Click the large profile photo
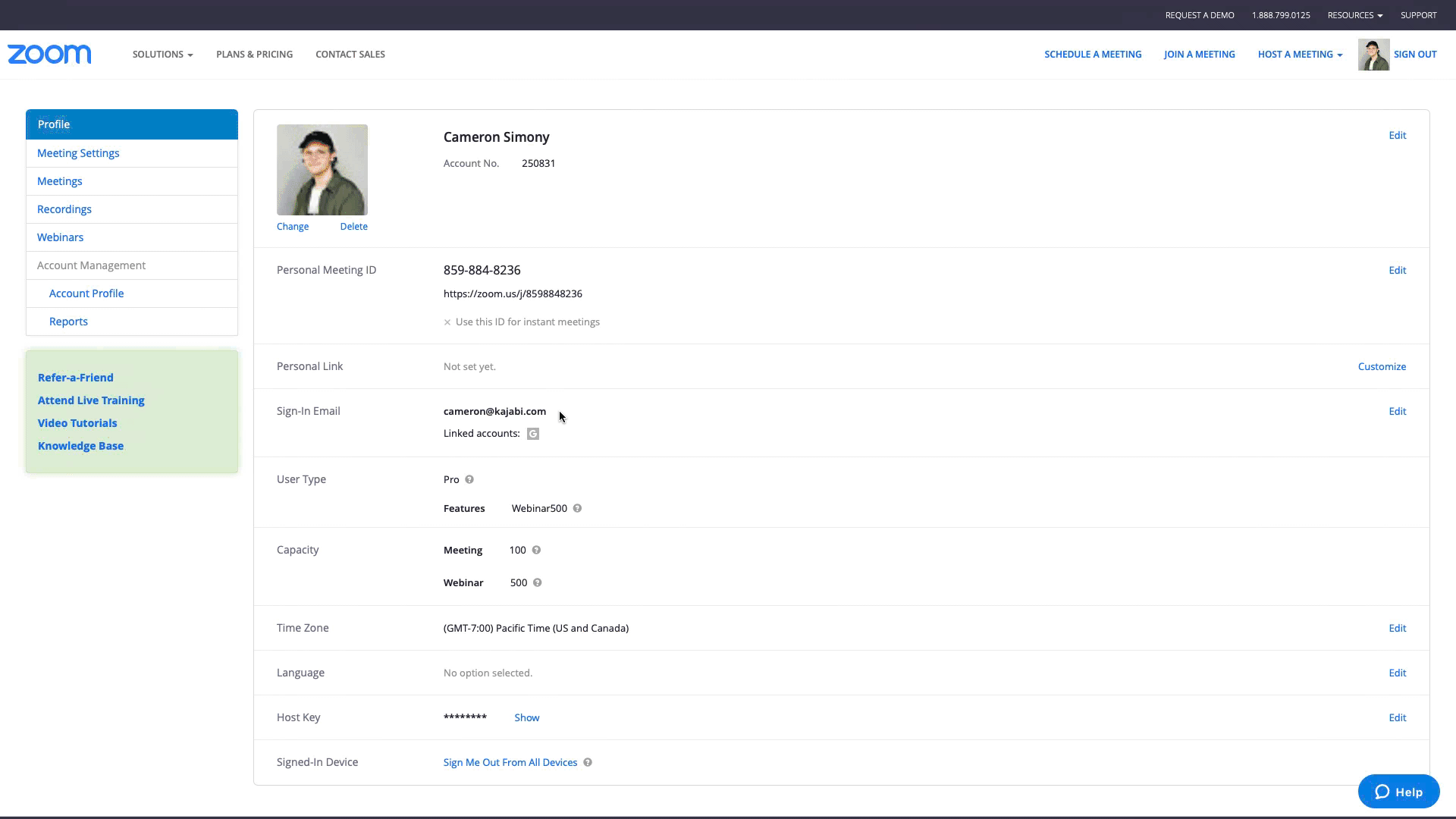The image size is (1456, 819). 322,170
